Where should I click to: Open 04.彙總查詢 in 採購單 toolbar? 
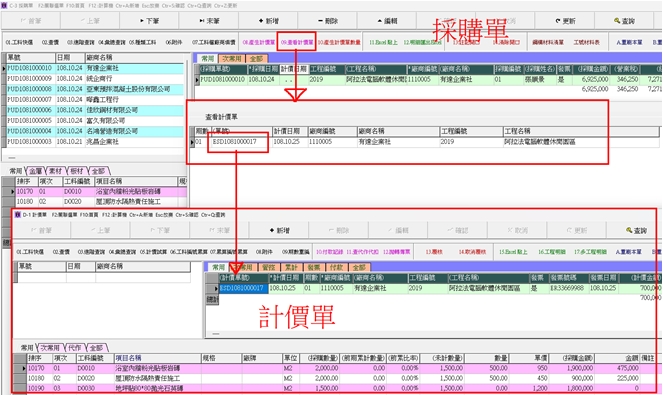[112, 42]
